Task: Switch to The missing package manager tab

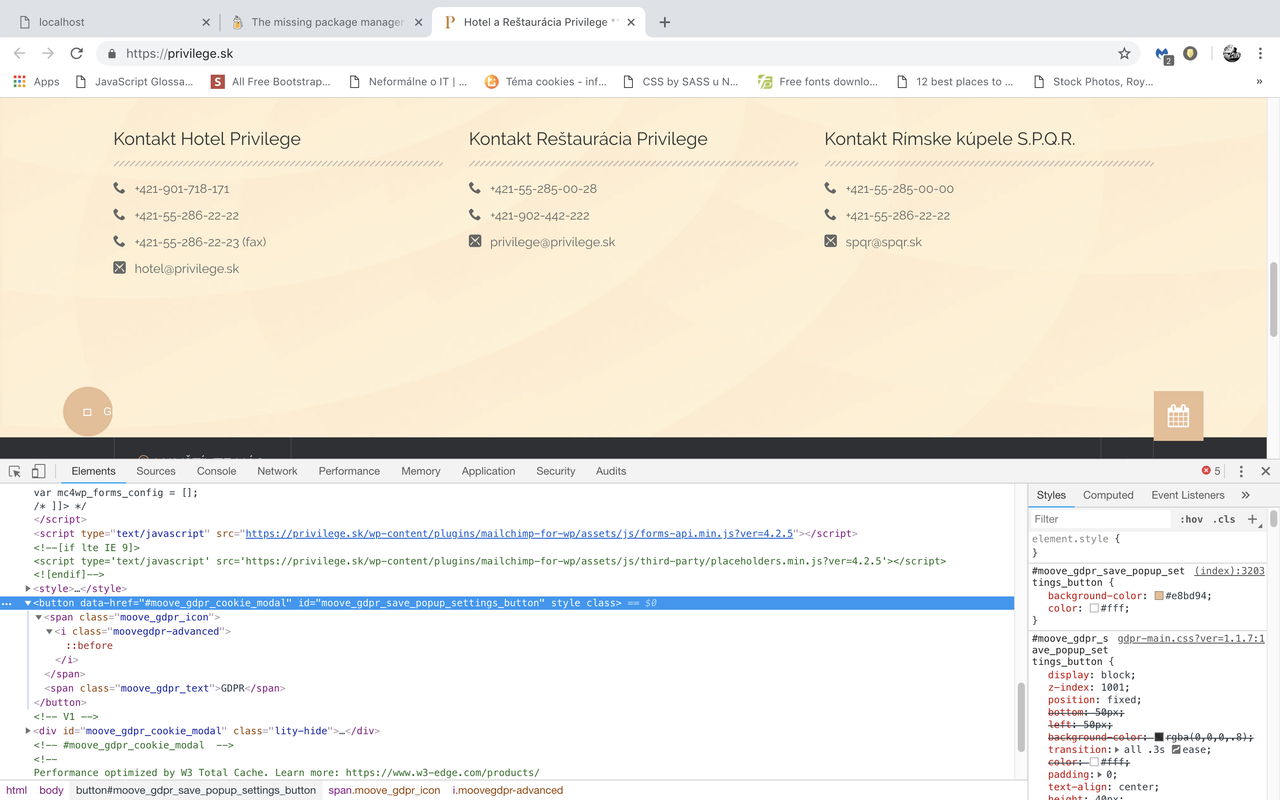Action: 327,22
